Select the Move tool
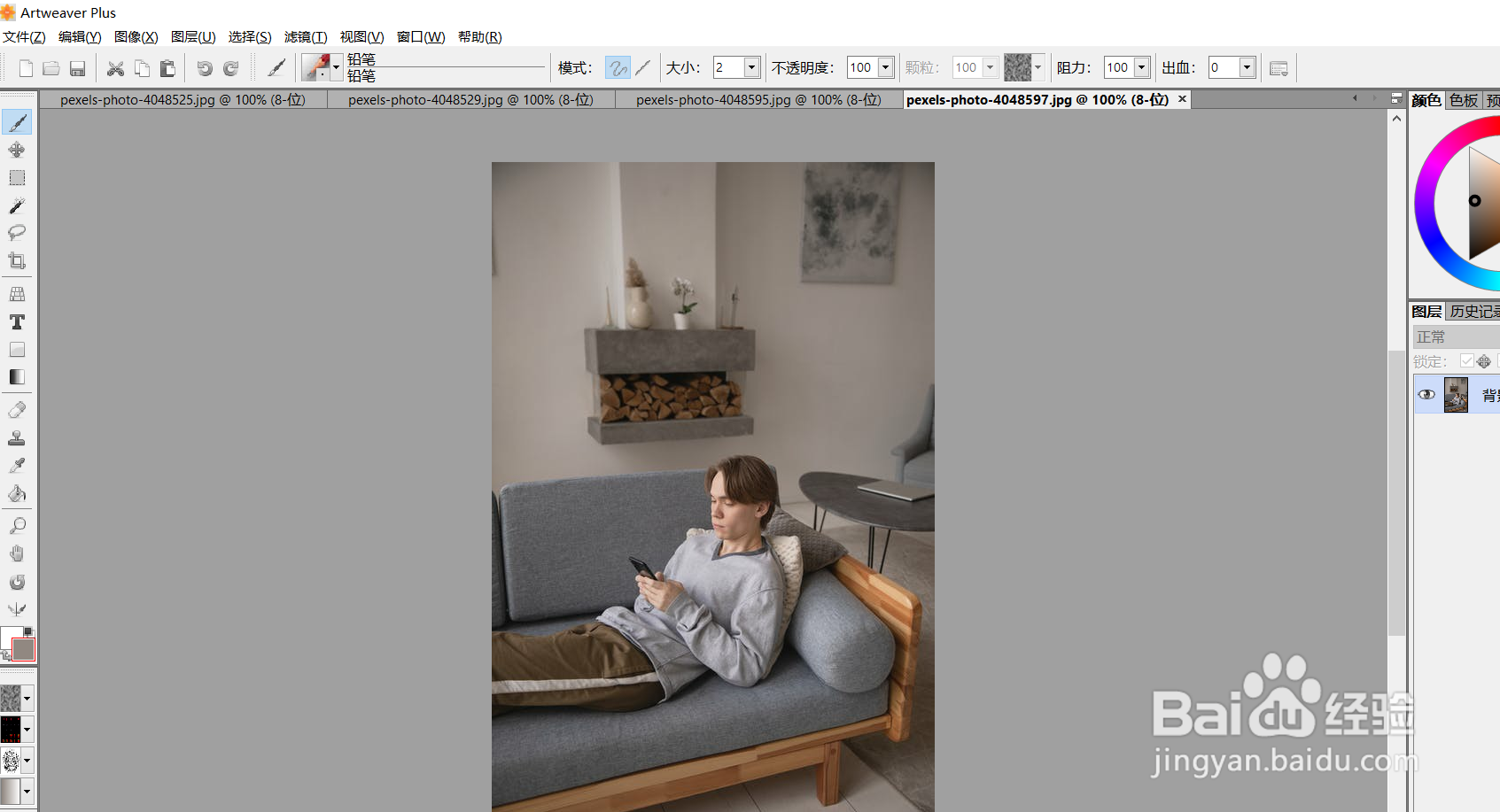 coord(17,150)
